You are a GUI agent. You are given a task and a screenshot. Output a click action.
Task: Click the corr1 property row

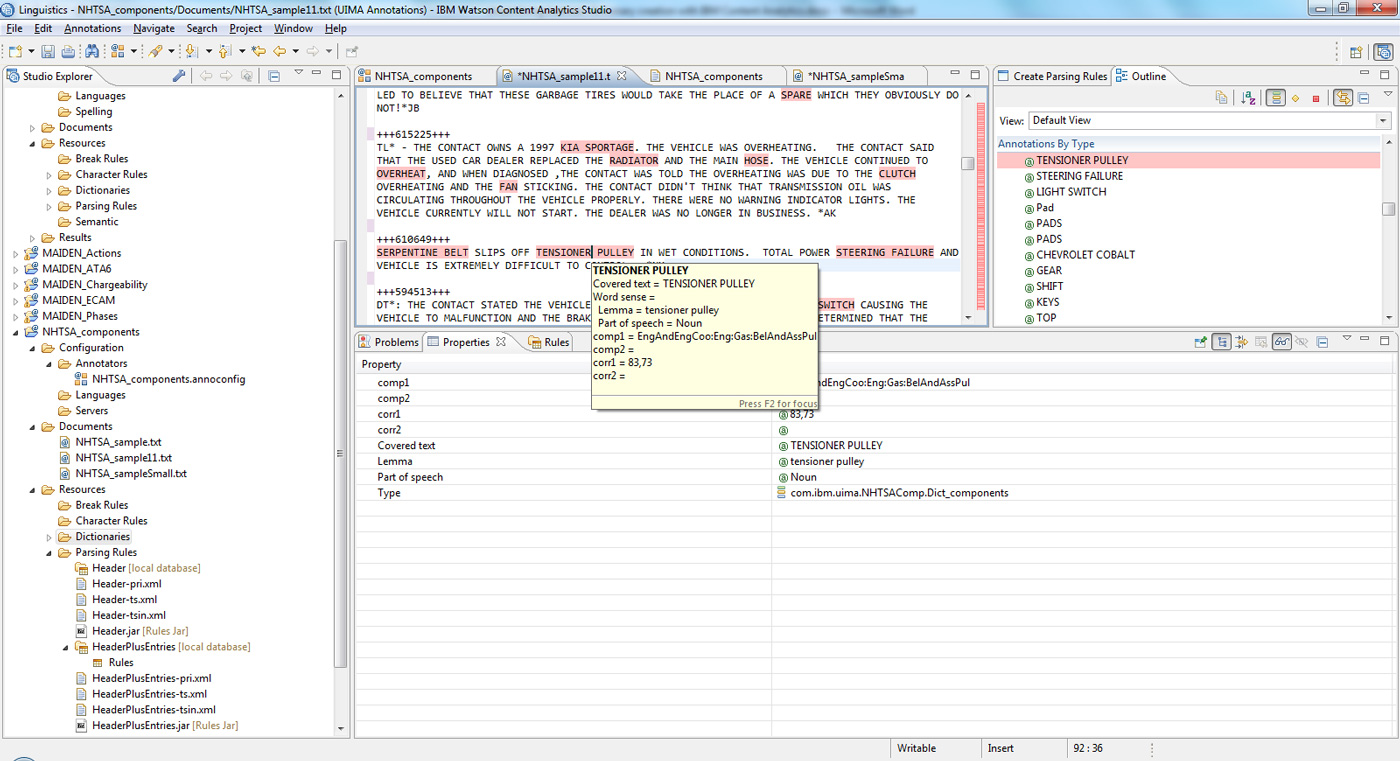tap(875, 414)
